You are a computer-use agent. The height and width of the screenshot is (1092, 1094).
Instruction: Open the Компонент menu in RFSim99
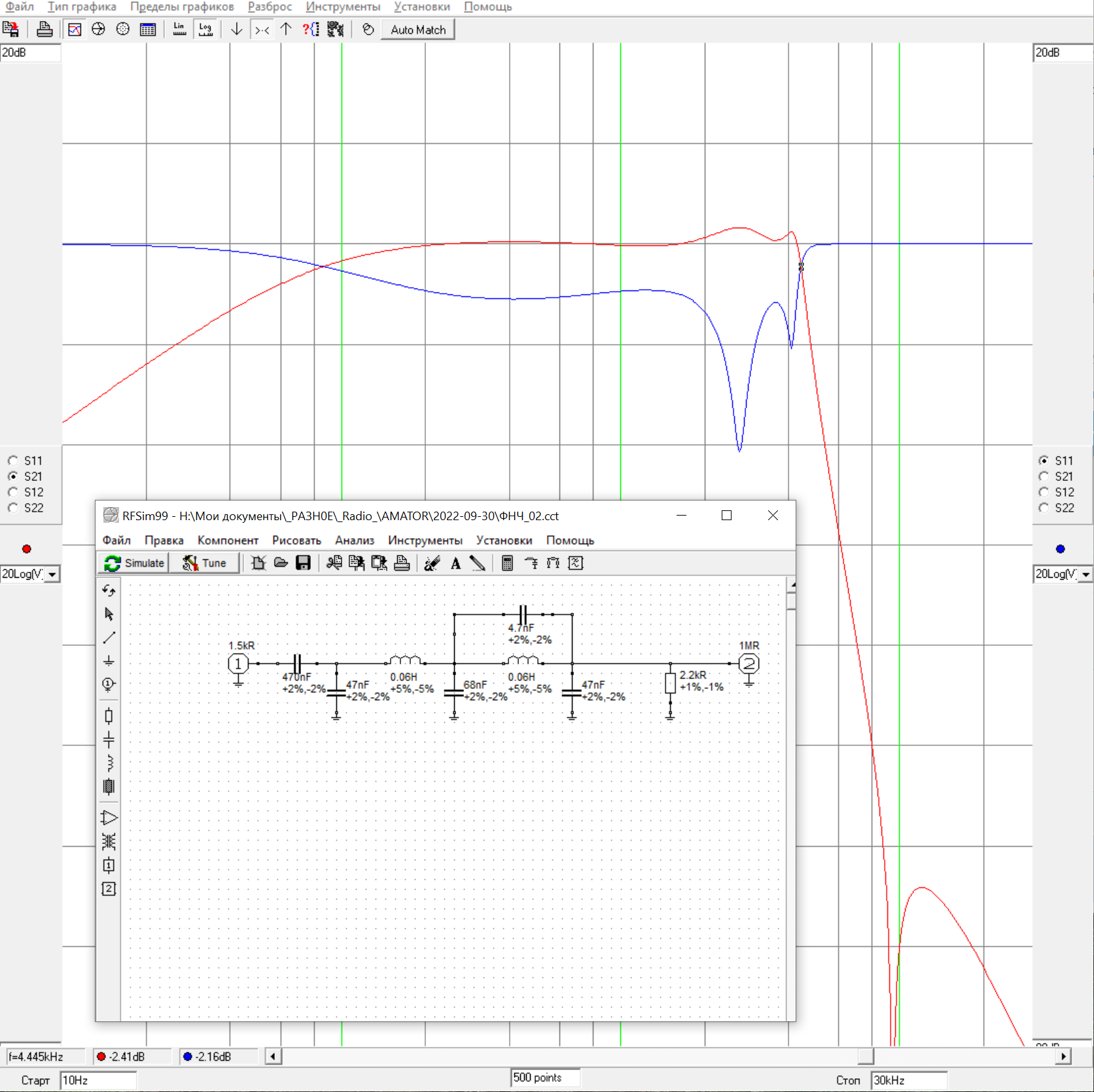click(228, 540)
